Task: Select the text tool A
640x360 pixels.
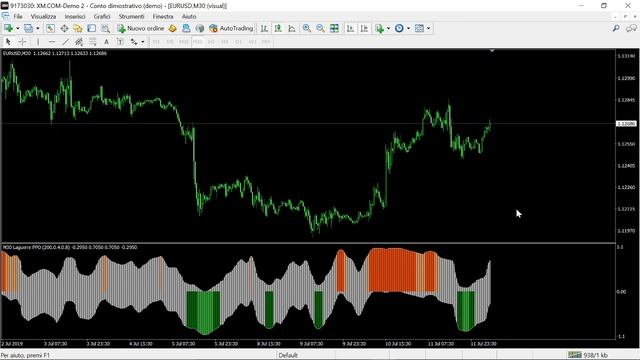Action: coord(106,42)
